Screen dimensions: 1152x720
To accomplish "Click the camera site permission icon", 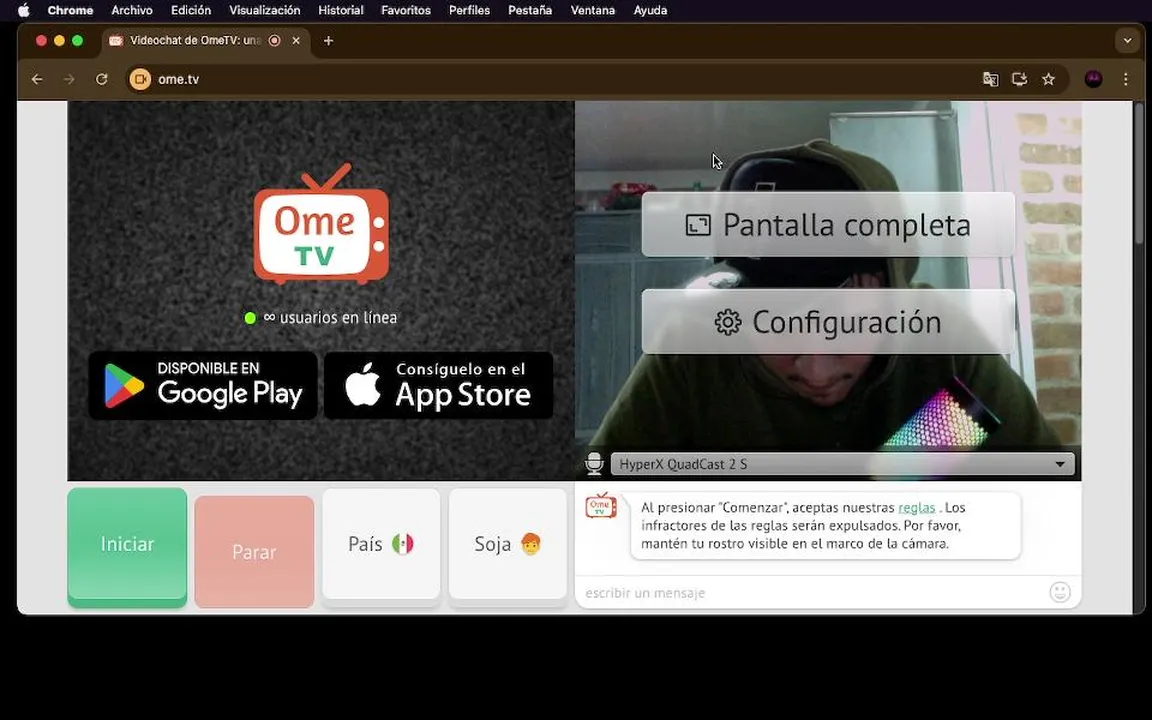I will click(x=140, y=79).
